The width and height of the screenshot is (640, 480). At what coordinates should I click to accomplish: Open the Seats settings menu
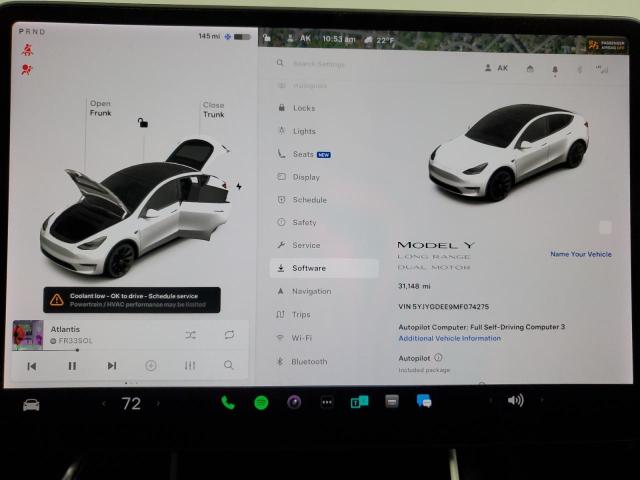point(304,154)
